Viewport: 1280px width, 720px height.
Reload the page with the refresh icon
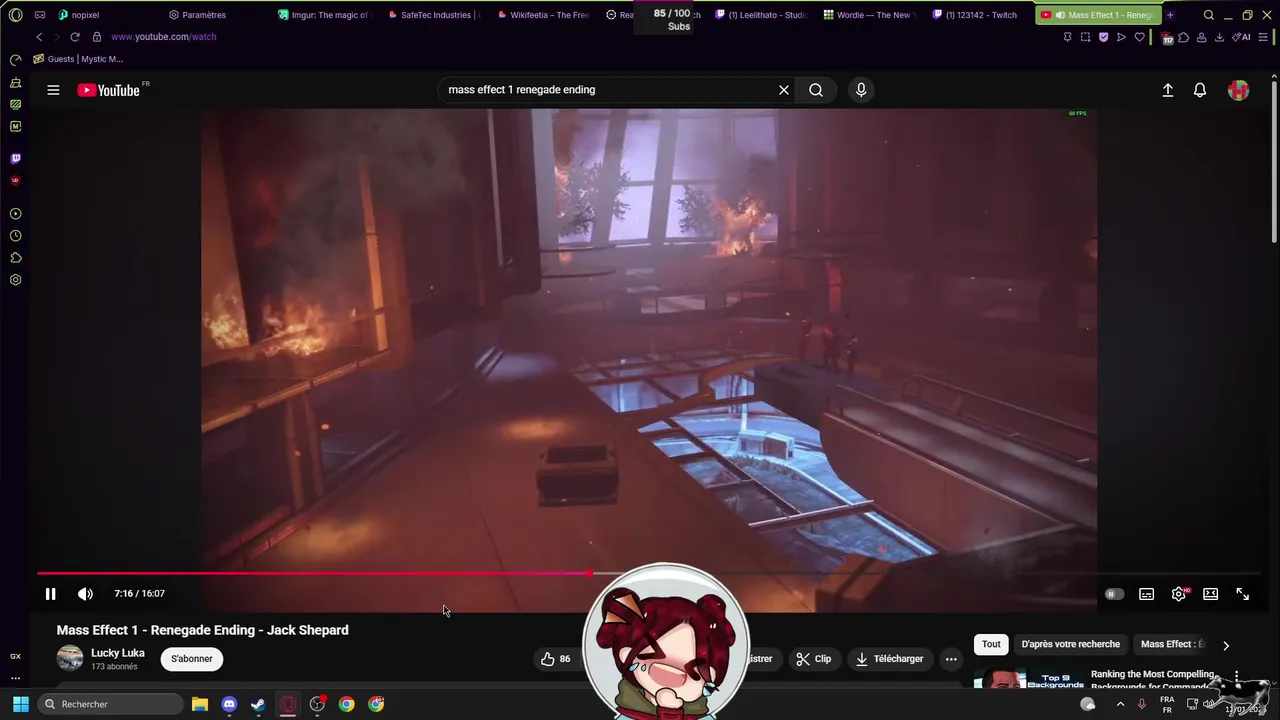(x=74, y=37)
